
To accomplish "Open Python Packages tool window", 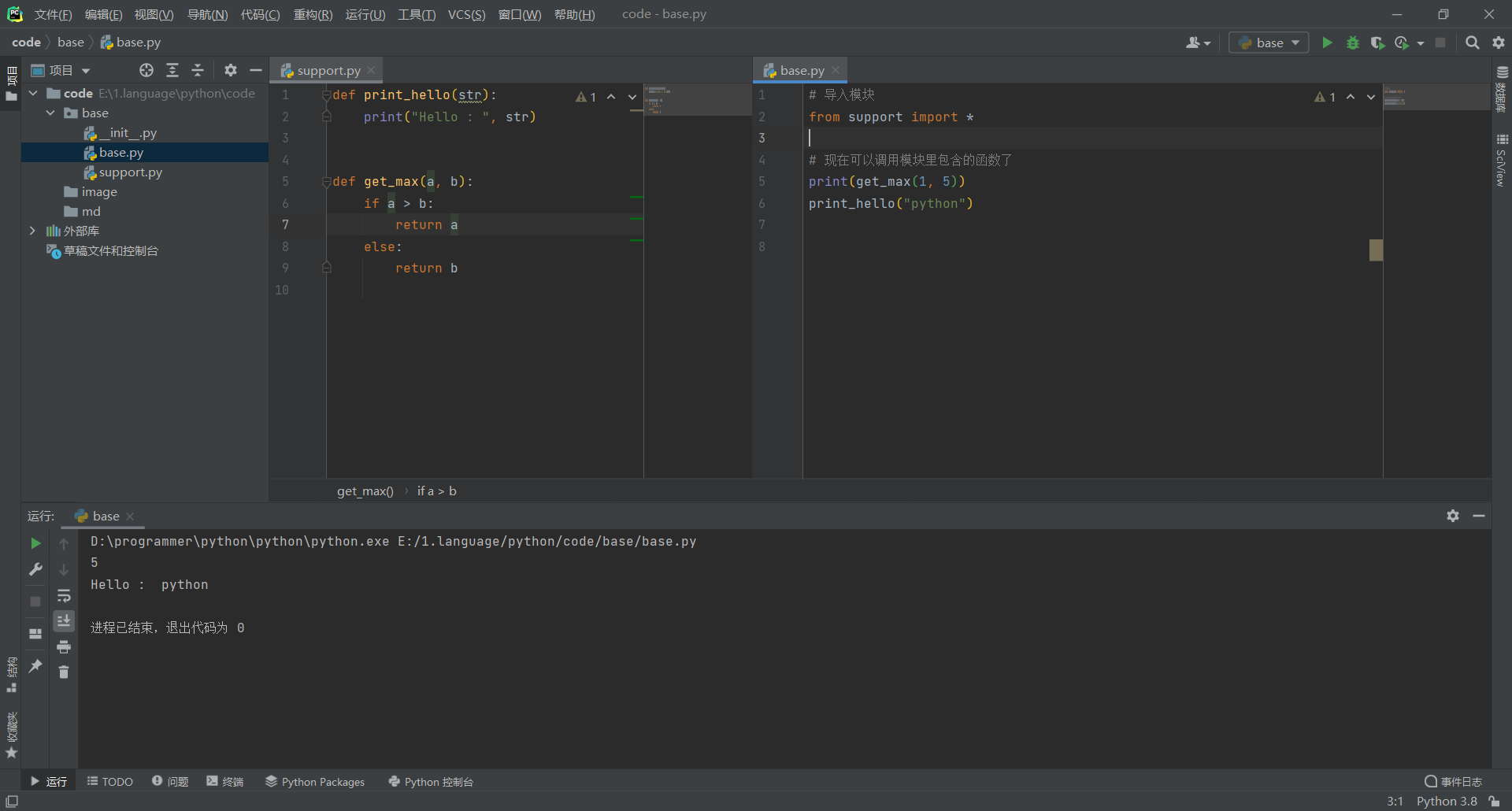I will (315, 781).
